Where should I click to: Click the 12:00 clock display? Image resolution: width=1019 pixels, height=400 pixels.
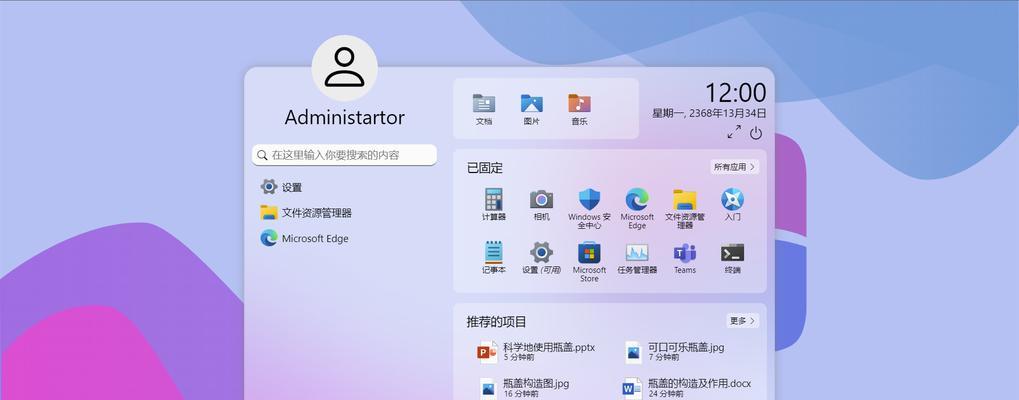(x=735, y=93)
